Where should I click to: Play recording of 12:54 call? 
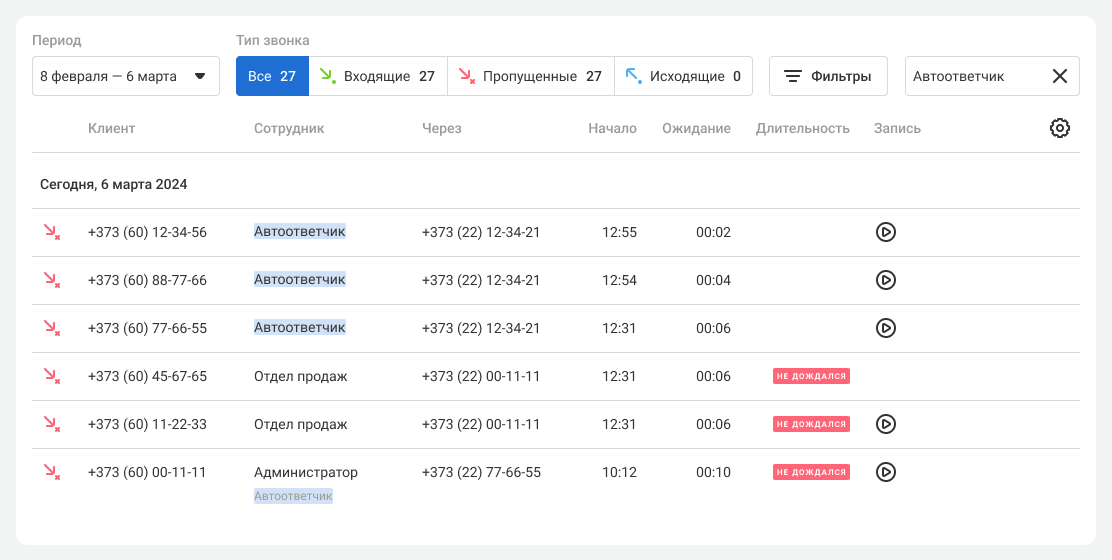pyautogui.click(x=885, y=280)
